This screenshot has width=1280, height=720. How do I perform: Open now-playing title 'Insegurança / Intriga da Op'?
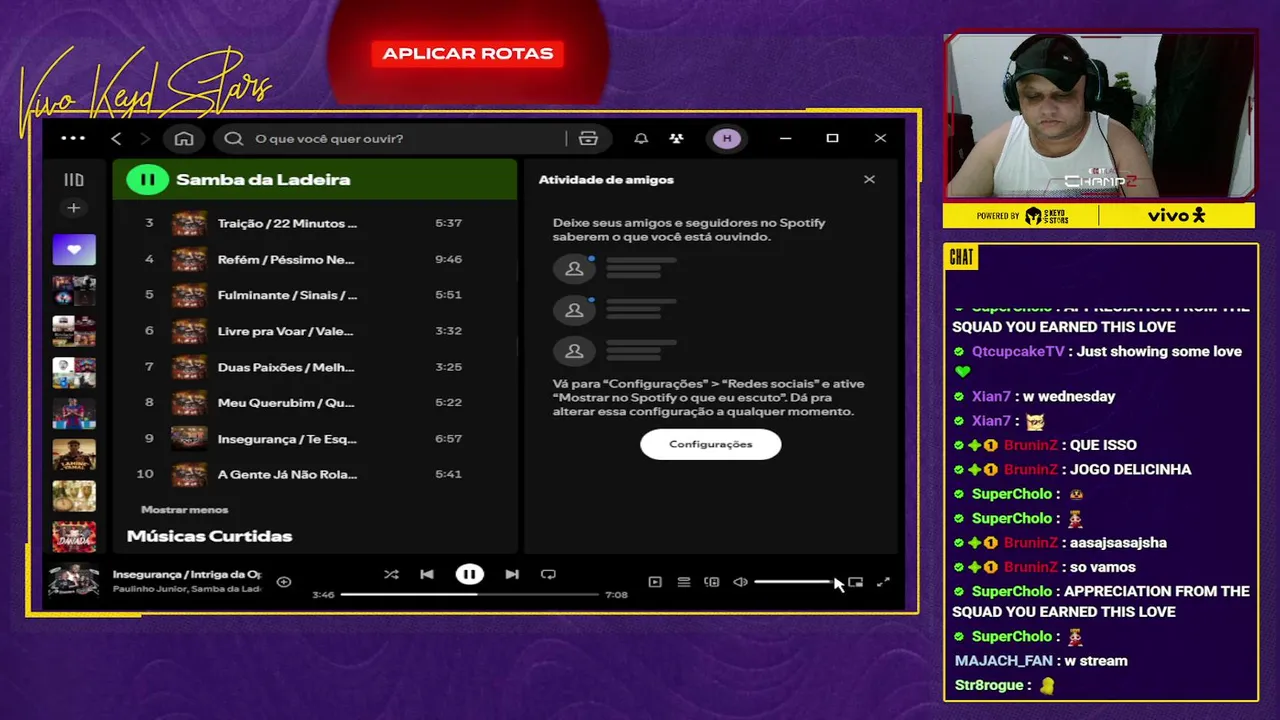click(x=187, y=574)
